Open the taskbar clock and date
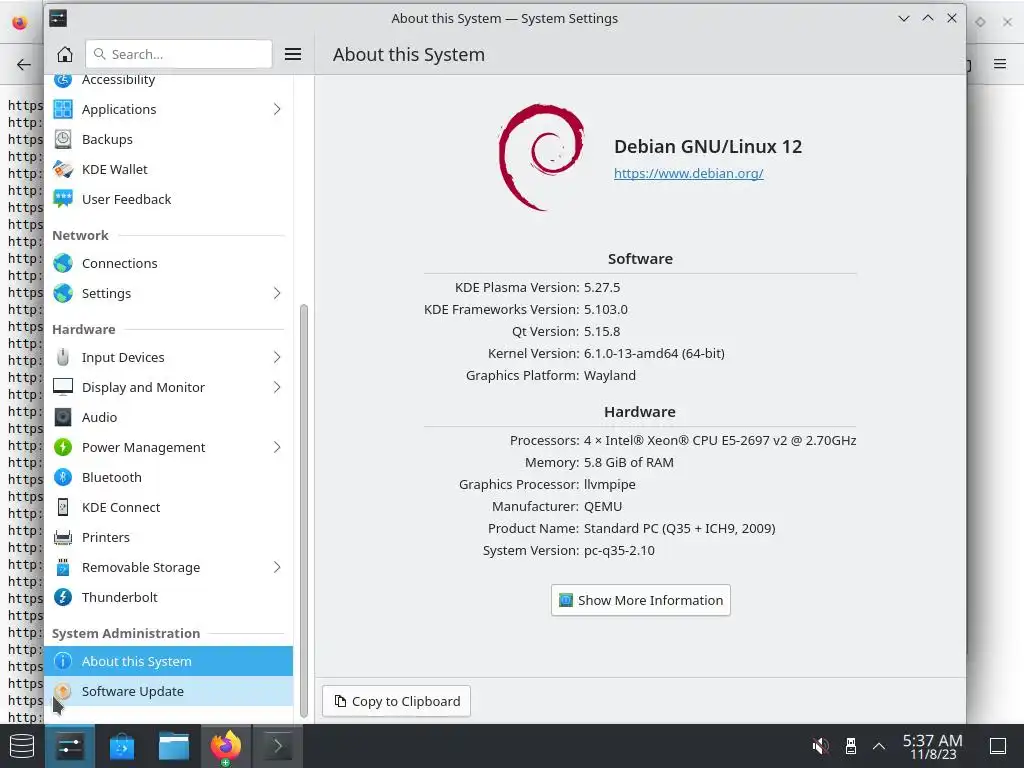Viewport: 1024px width, 768px height. click(x=933, y=746)
